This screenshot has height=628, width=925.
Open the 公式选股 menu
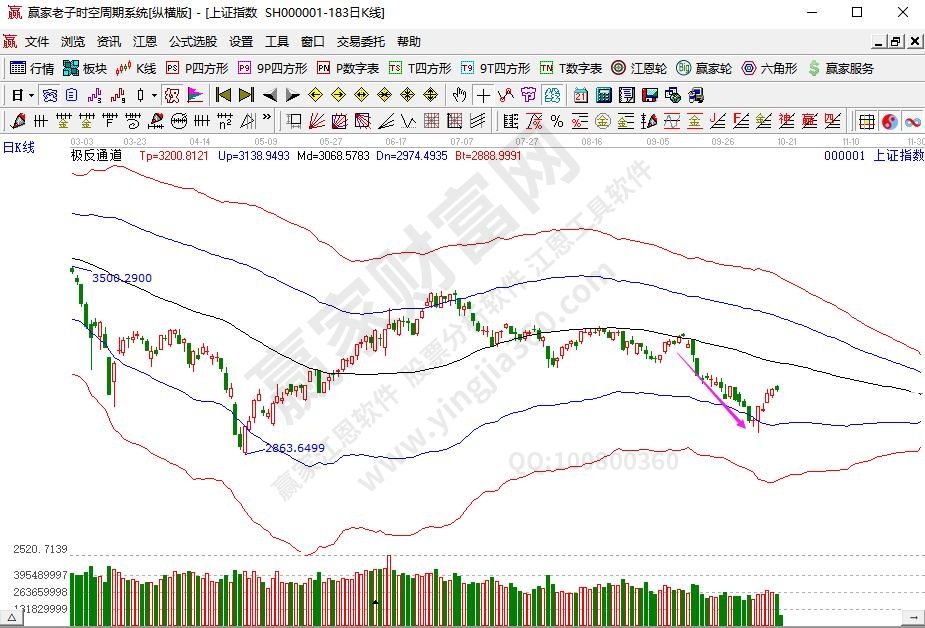(x=192, y=42)
